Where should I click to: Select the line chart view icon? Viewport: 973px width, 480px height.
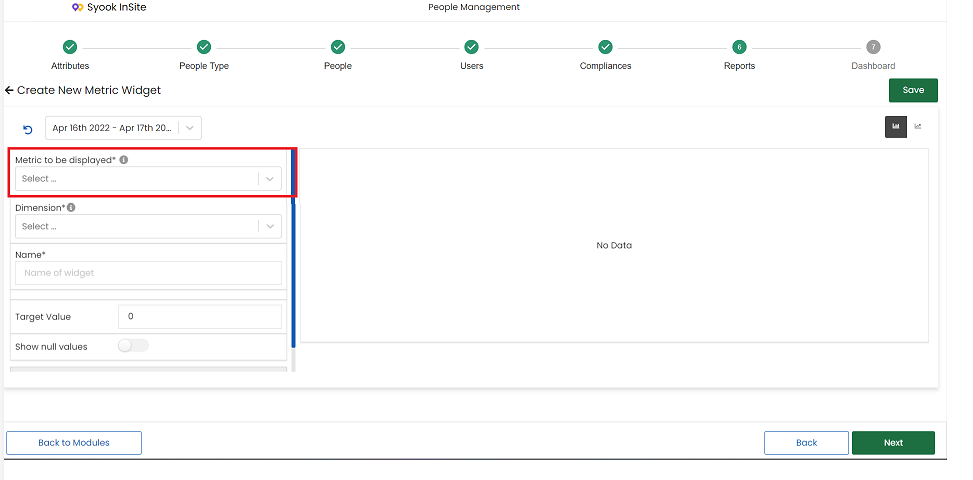click(x=918, y=127)
